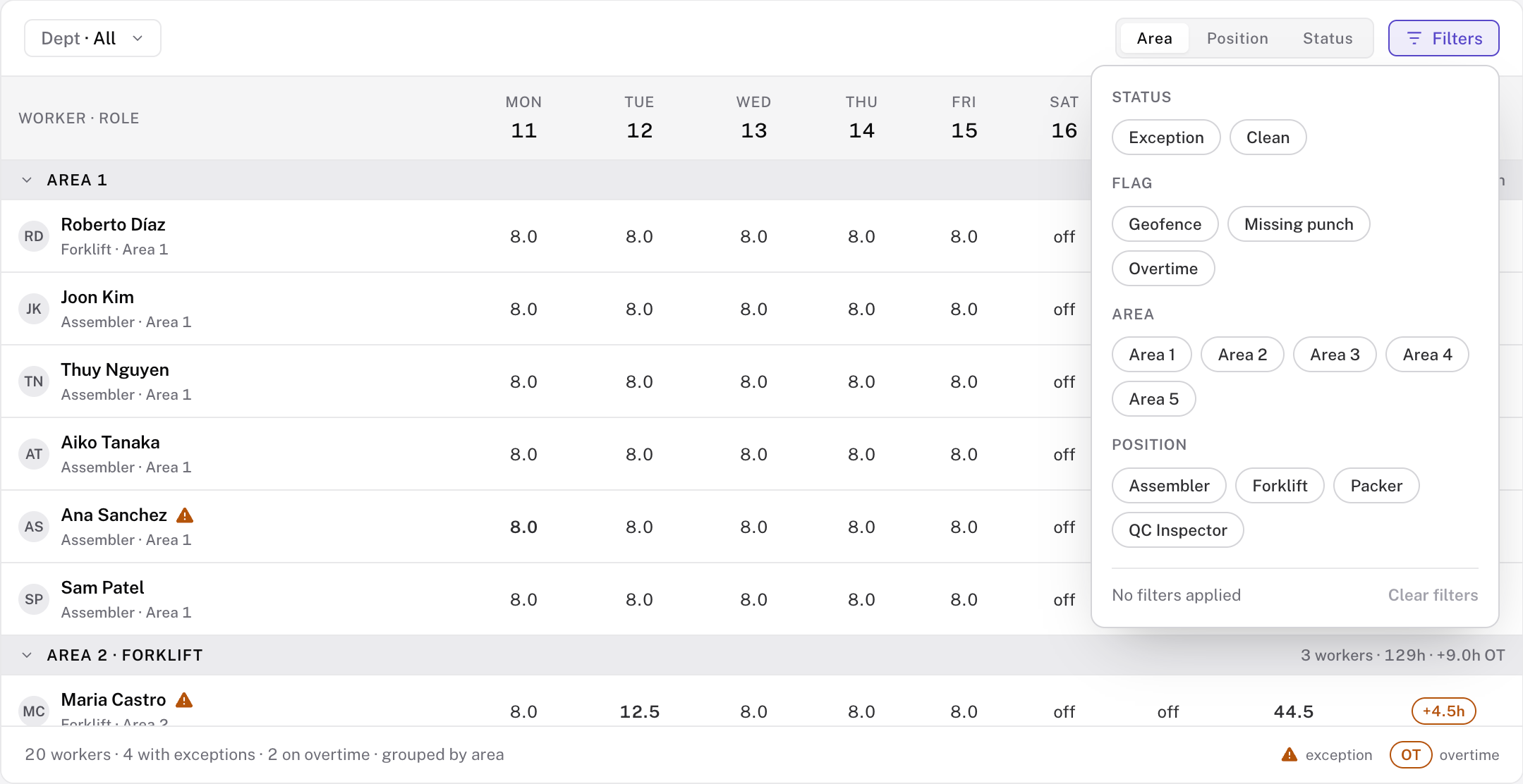Filter by Area 1 chip
The image size is (1523, 784).
pos(1152,355)
